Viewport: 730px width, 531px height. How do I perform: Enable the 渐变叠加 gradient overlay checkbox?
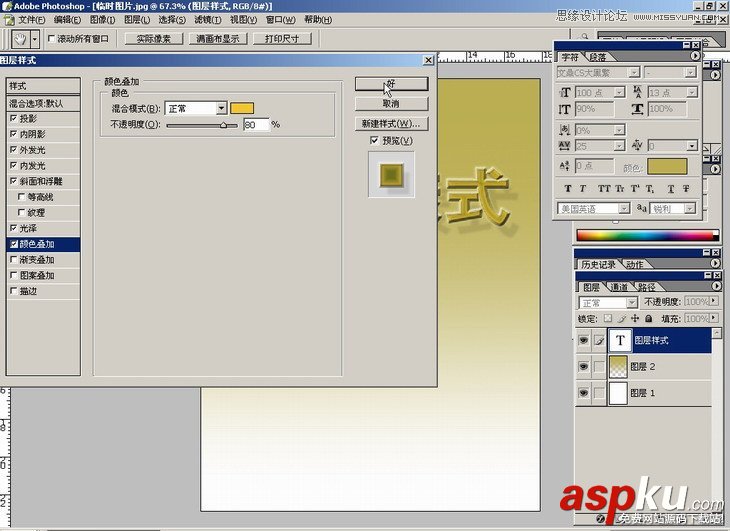coord(14,259)
